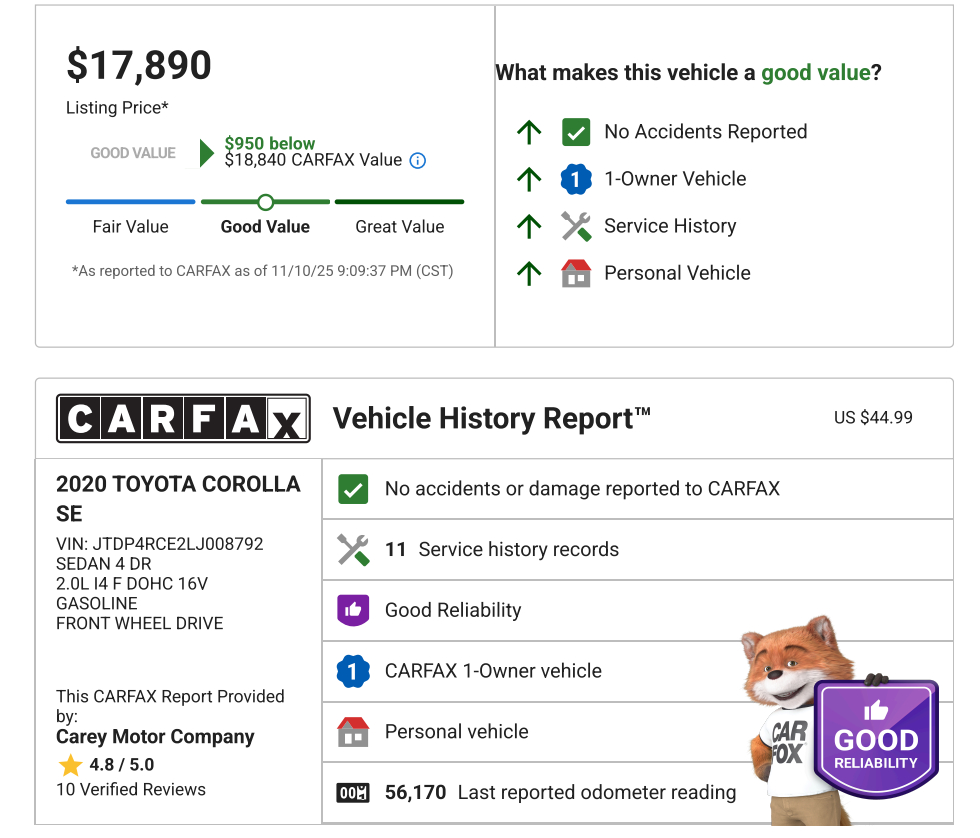Open the Carey Motor Company dealer link

(155, 737)
